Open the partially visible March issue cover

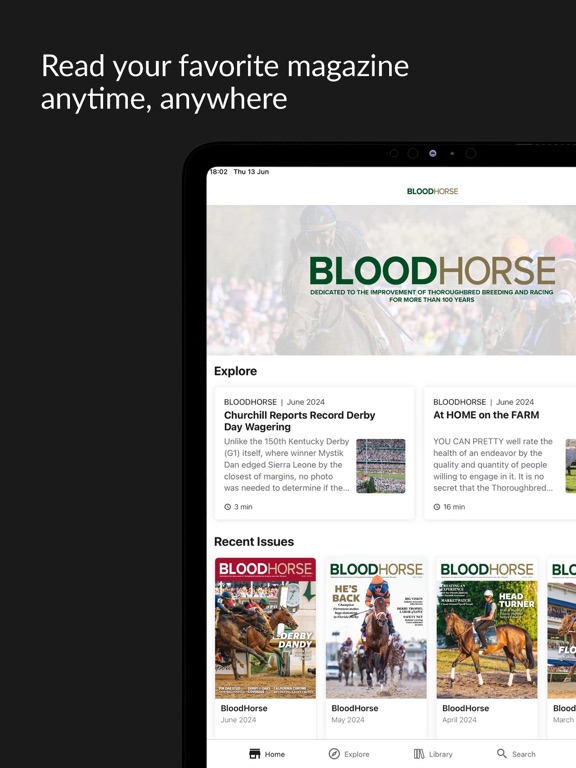(x=562, y=628)
